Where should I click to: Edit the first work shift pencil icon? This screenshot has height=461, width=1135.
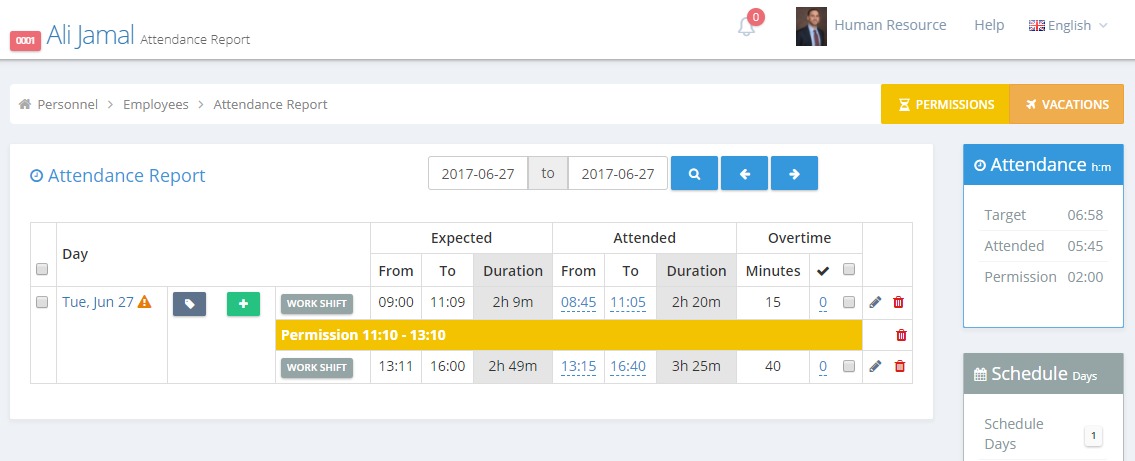point(875,303)
